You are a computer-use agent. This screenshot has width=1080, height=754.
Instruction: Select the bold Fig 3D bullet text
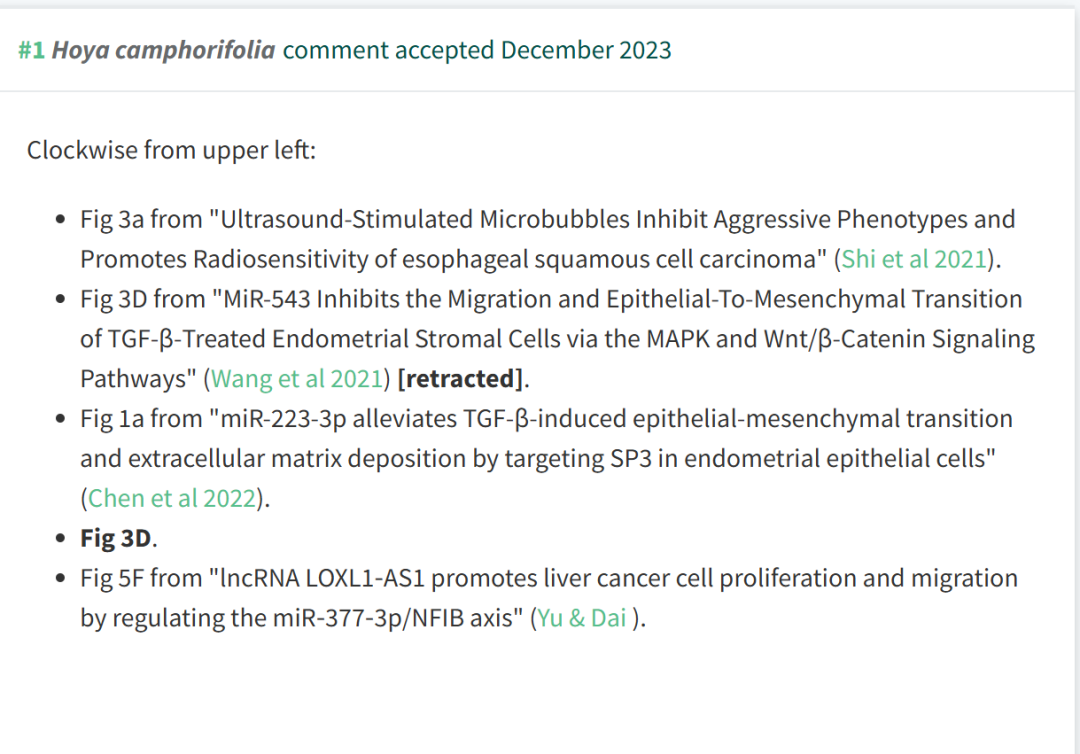point(115,538)
